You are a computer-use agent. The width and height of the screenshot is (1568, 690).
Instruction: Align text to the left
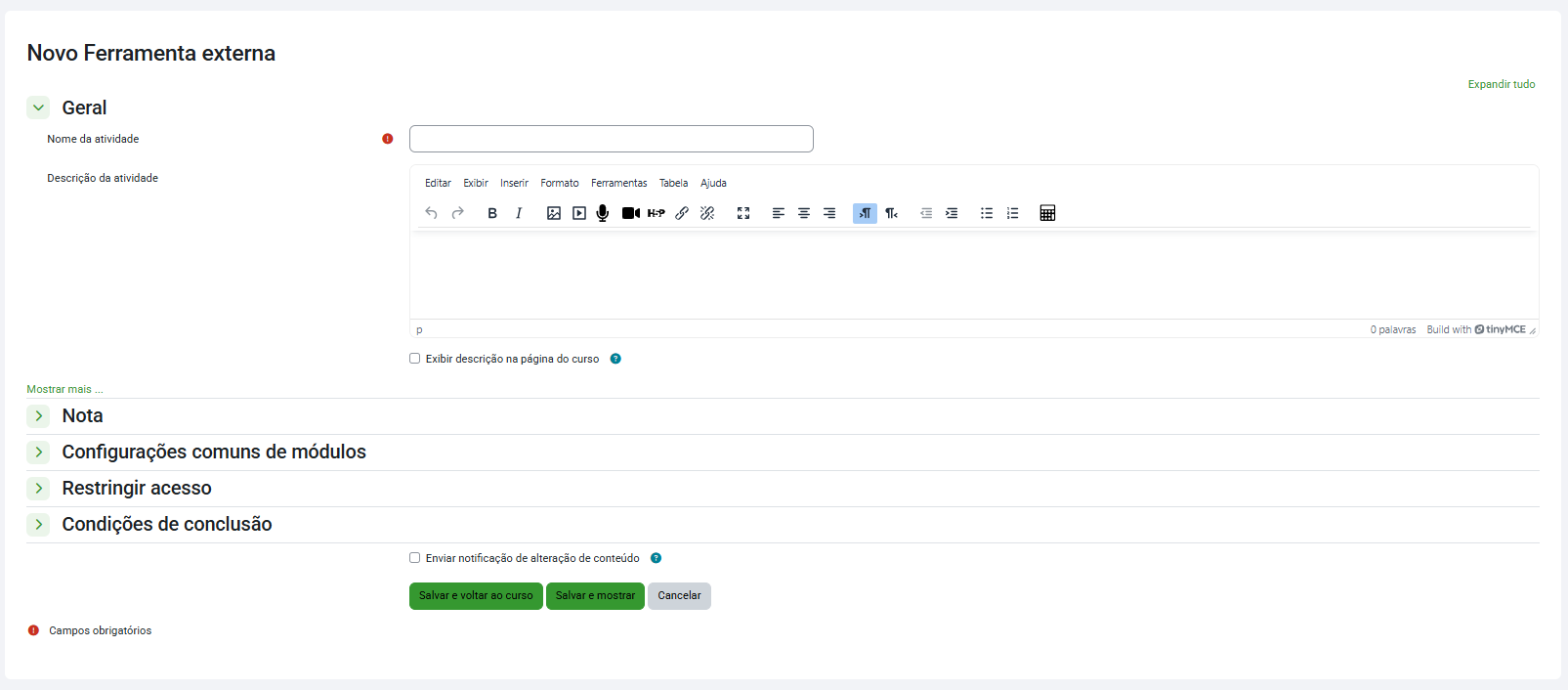pyautogui.click(x=779, y=213)
